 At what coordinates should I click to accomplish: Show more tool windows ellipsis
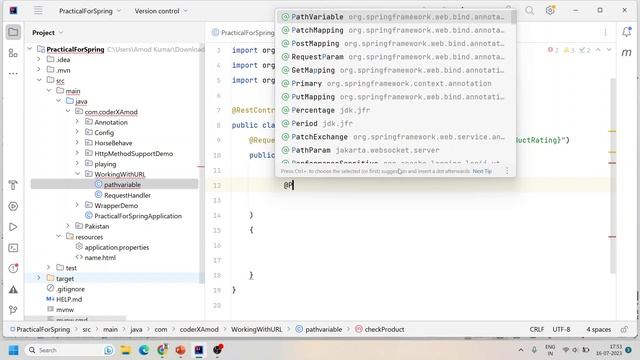pyautogui.click(x=13, y=74)
